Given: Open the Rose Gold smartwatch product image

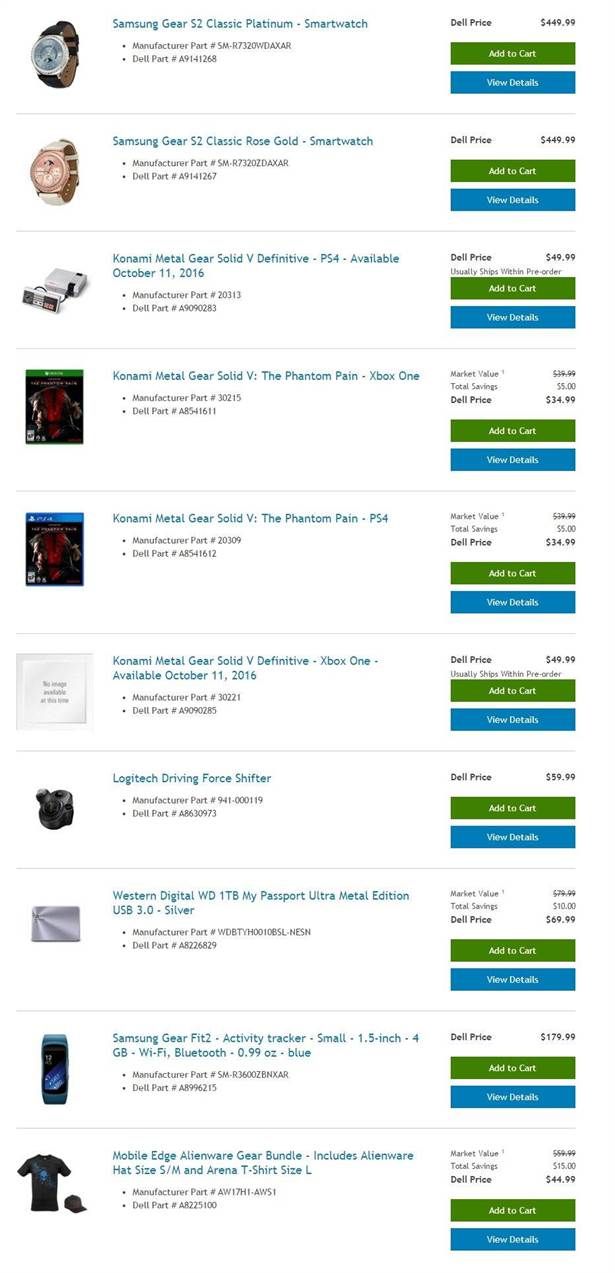Looking at the screenshot, I should (54, 172).
